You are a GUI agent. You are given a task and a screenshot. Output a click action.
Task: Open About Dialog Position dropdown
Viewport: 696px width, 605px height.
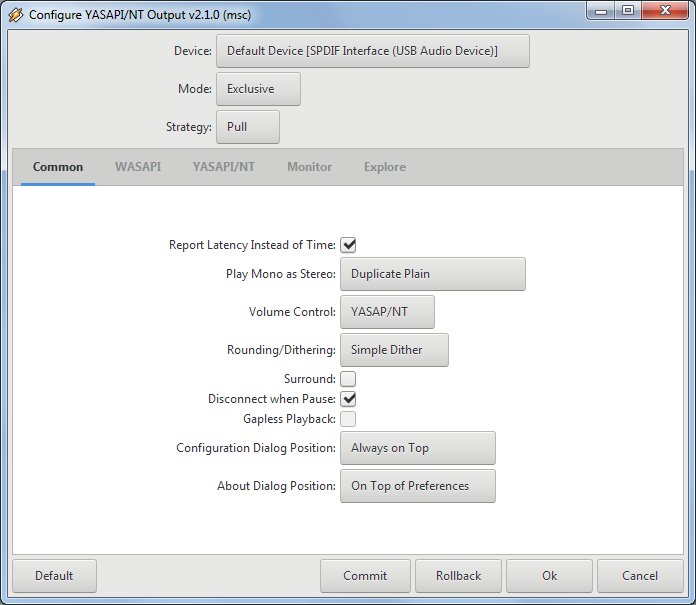coord(417,486)
